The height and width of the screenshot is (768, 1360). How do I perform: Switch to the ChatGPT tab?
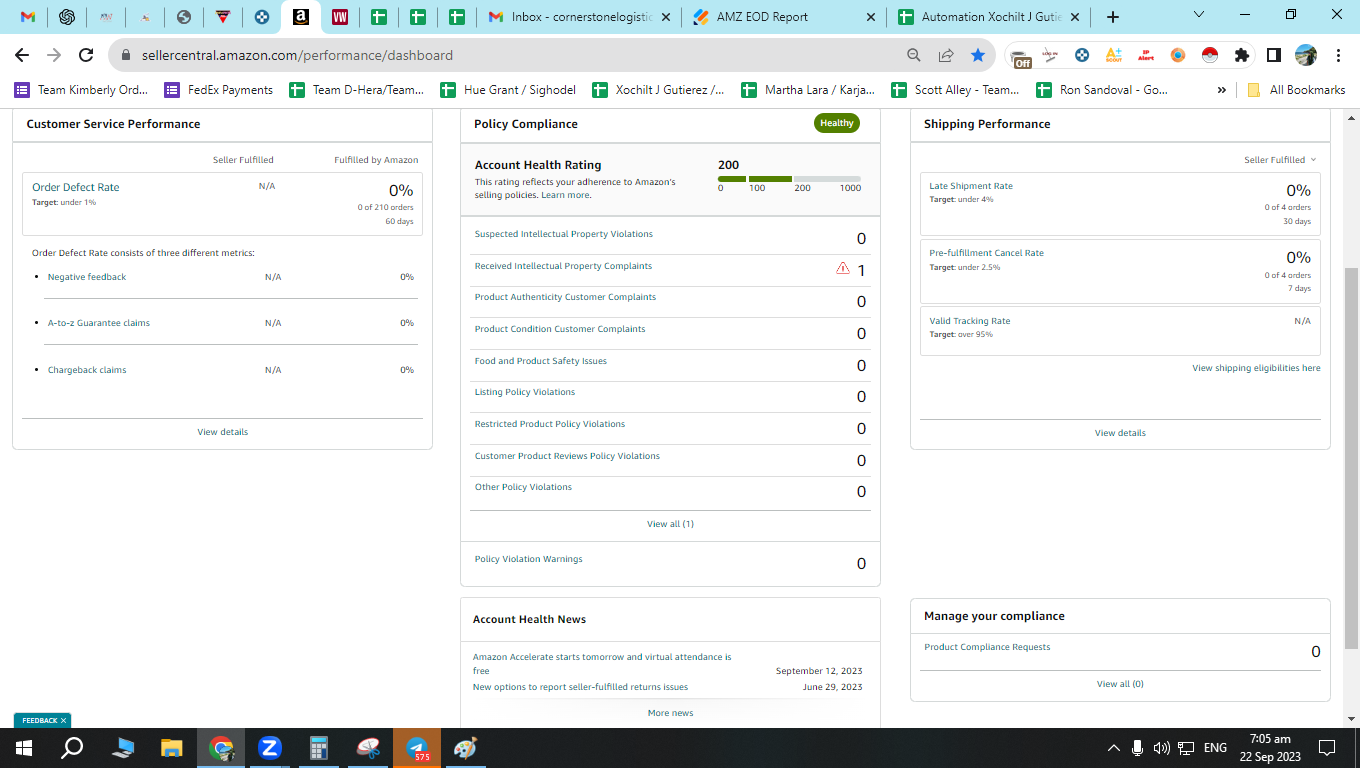pyautogui.click(x=68, y=17)
